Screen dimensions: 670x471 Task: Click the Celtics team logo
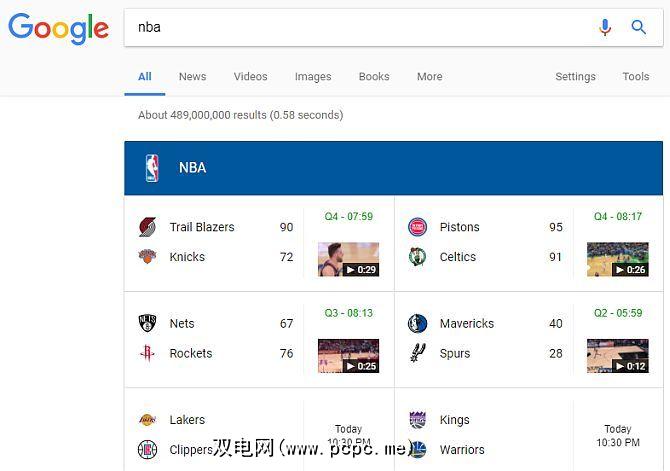coord(417,256)
